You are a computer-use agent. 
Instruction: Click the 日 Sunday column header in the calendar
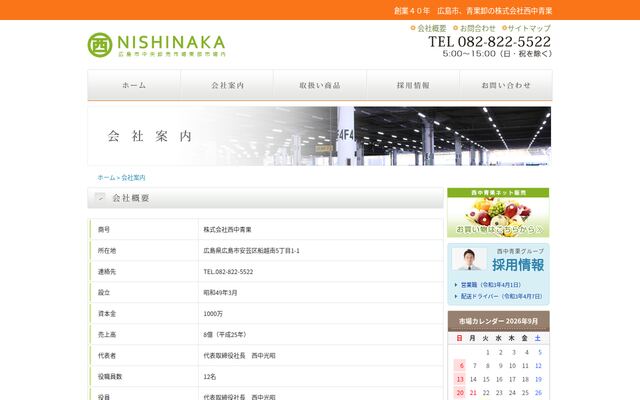pos(460,338)
